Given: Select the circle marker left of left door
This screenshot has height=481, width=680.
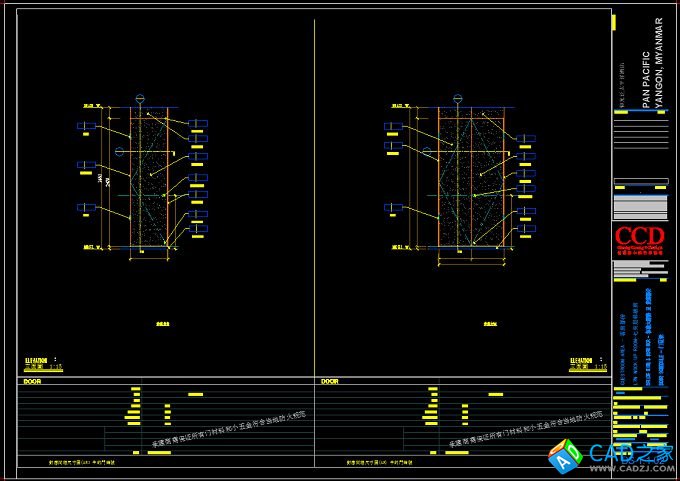Looking at the screenshot, I should point(120,151).
